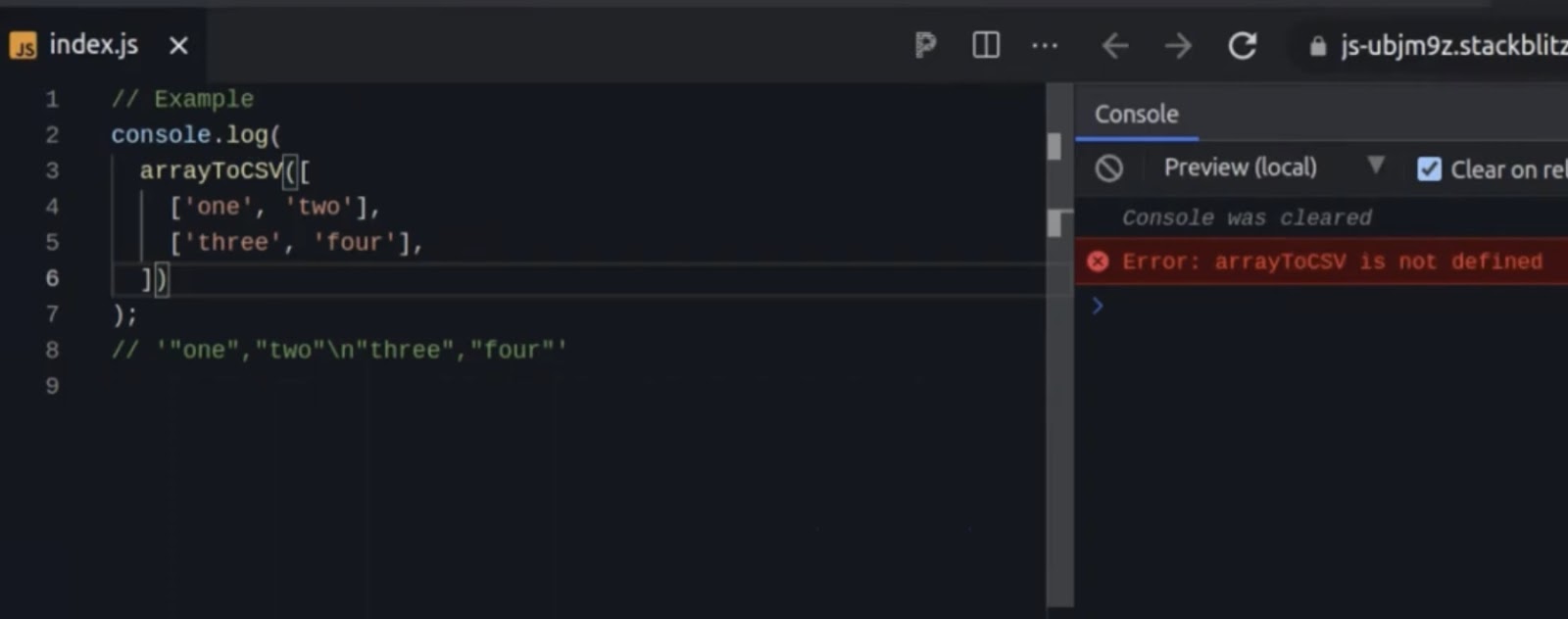
Task: Clear the console using the circle-slash icon
Action: pyautogui.click(x=1109, y=167)
